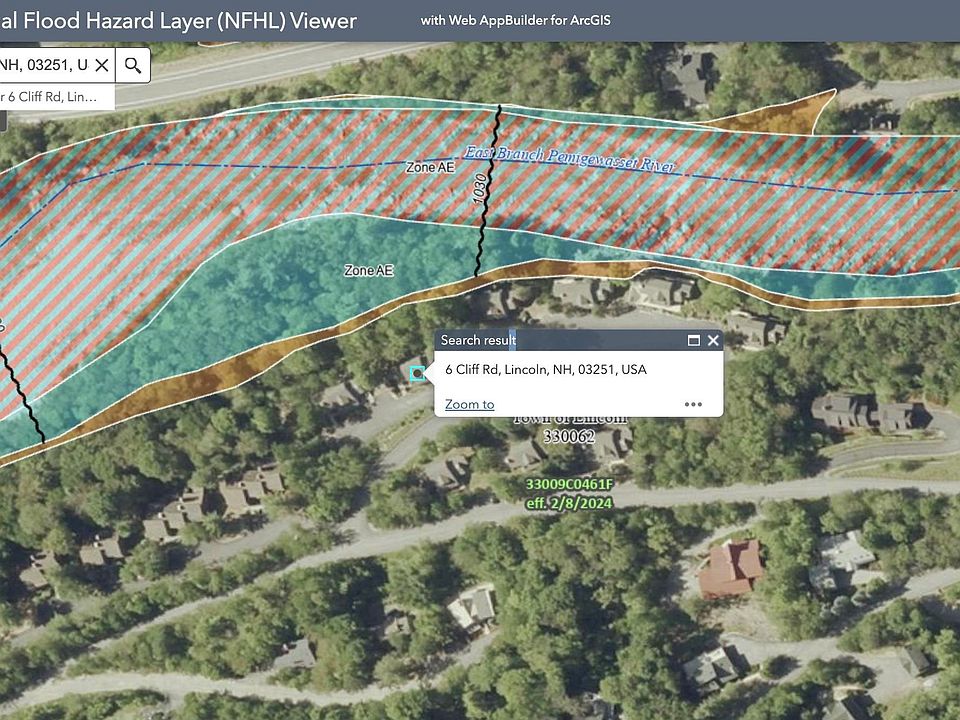Click inside the address search field
The height and width of the screenshot is (720, 960).
[45, 66]
